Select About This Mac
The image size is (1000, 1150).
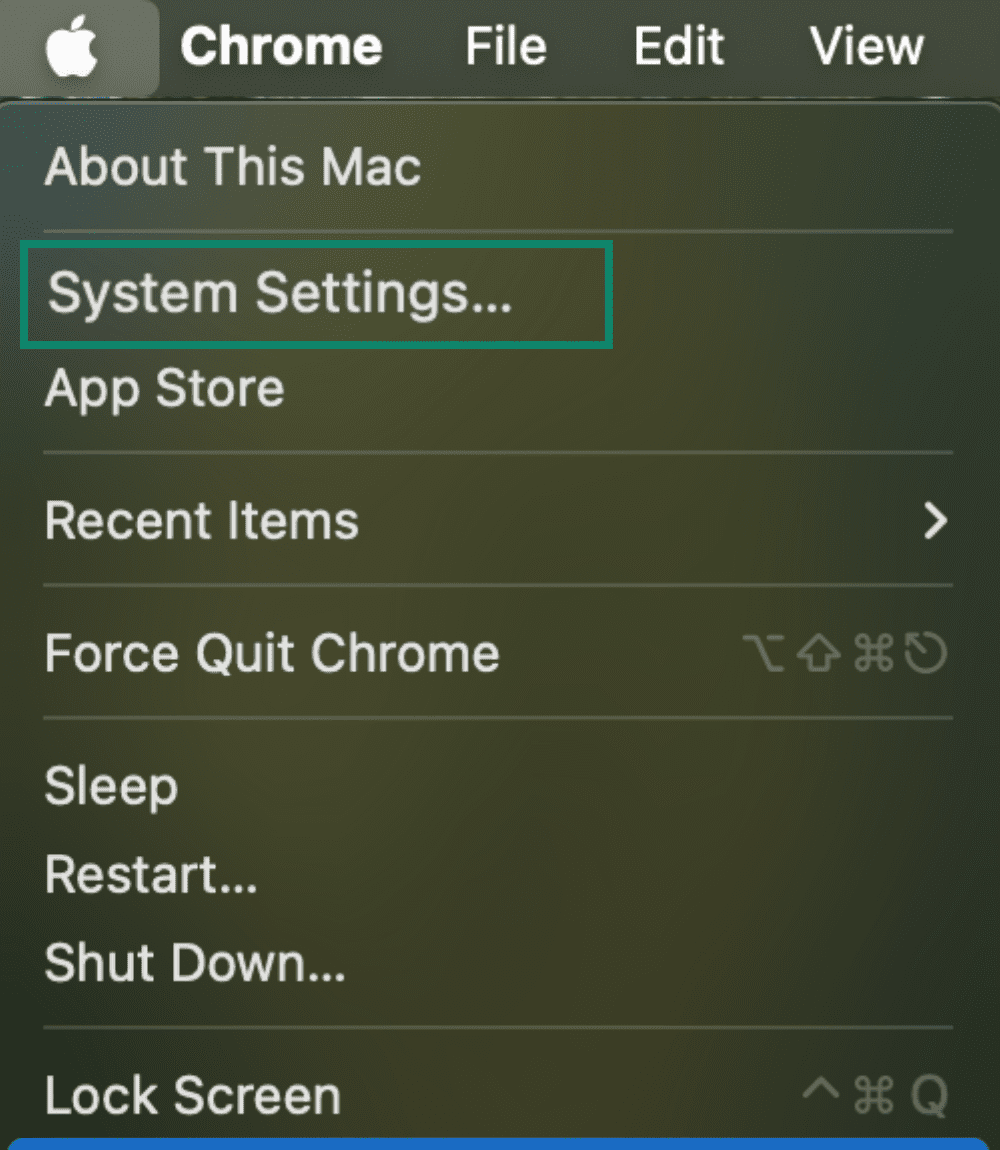[231, 166]
